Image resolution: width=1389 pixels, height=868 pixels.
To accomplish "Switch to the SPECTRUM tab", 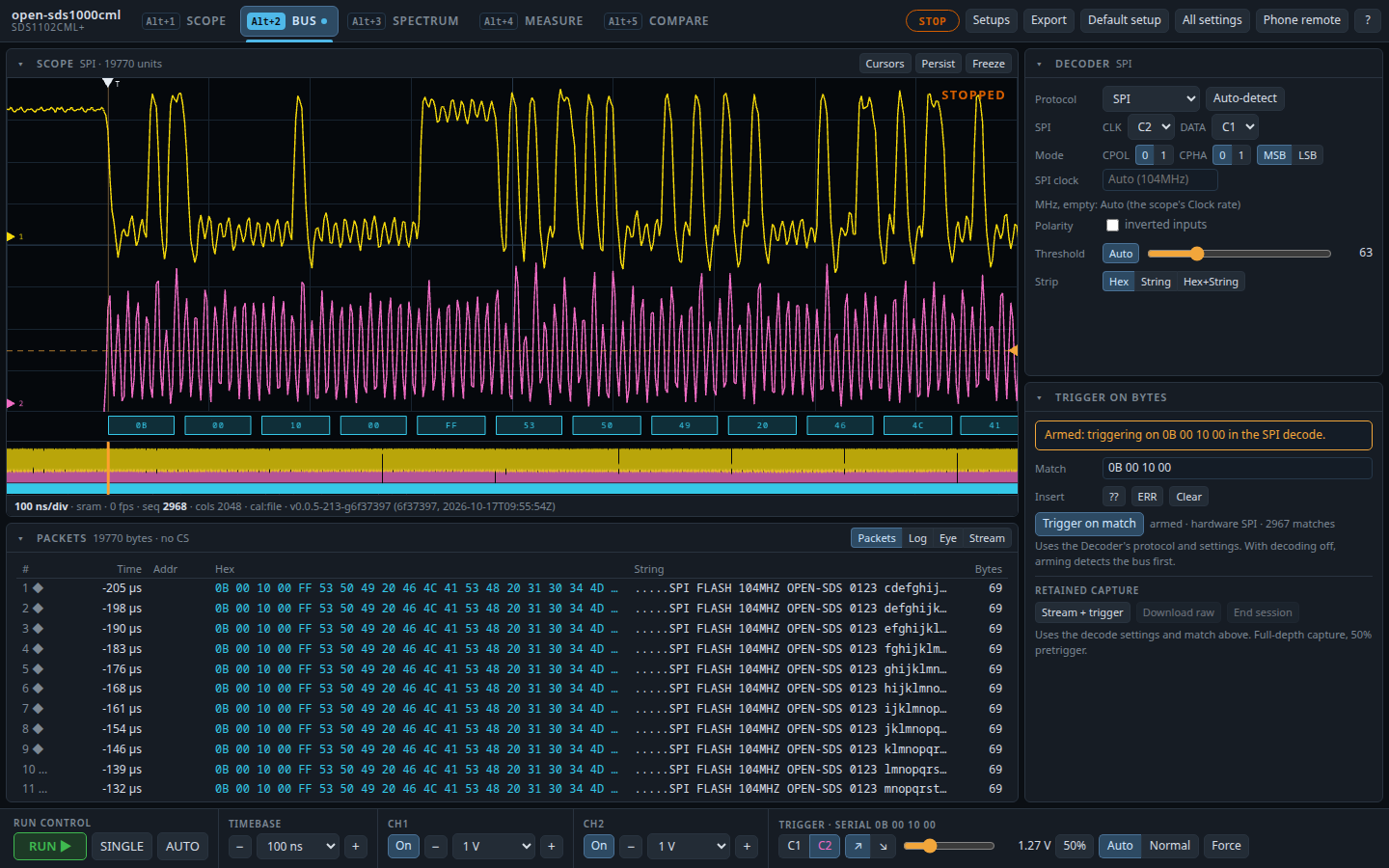I will [404, 20].
